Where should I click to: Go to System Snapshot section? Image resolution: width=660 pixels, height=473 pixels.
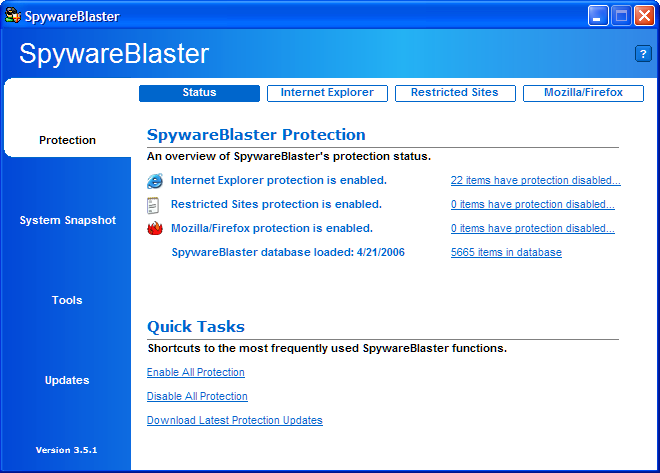pos(67,220)
